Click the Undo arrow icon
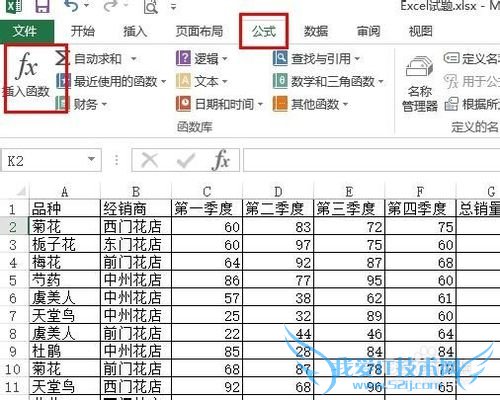Image resolution: width=500 pixels, height=400 pixels. (x=72, y=6)
